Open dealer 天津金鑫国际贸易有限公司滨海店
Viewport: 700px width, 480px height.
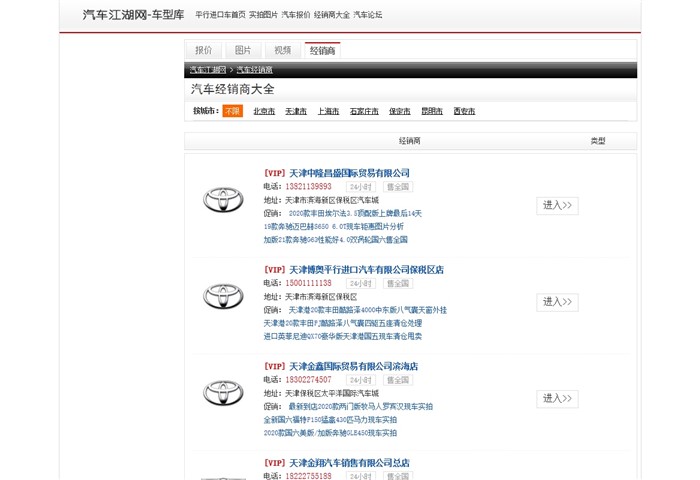tap(354, 366)
